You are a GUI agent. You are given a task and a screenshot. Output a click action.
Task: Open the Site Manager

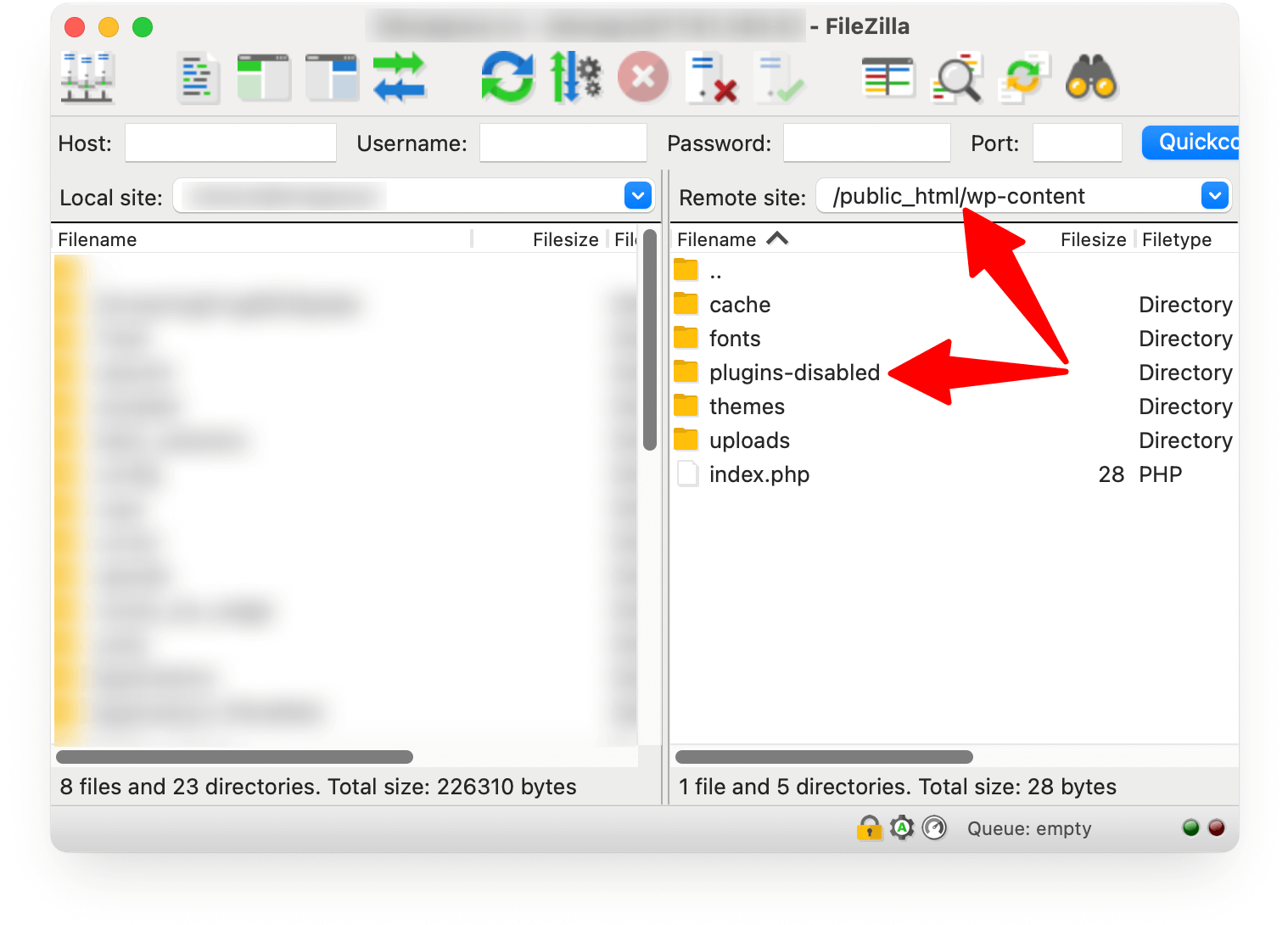(87, 78)
